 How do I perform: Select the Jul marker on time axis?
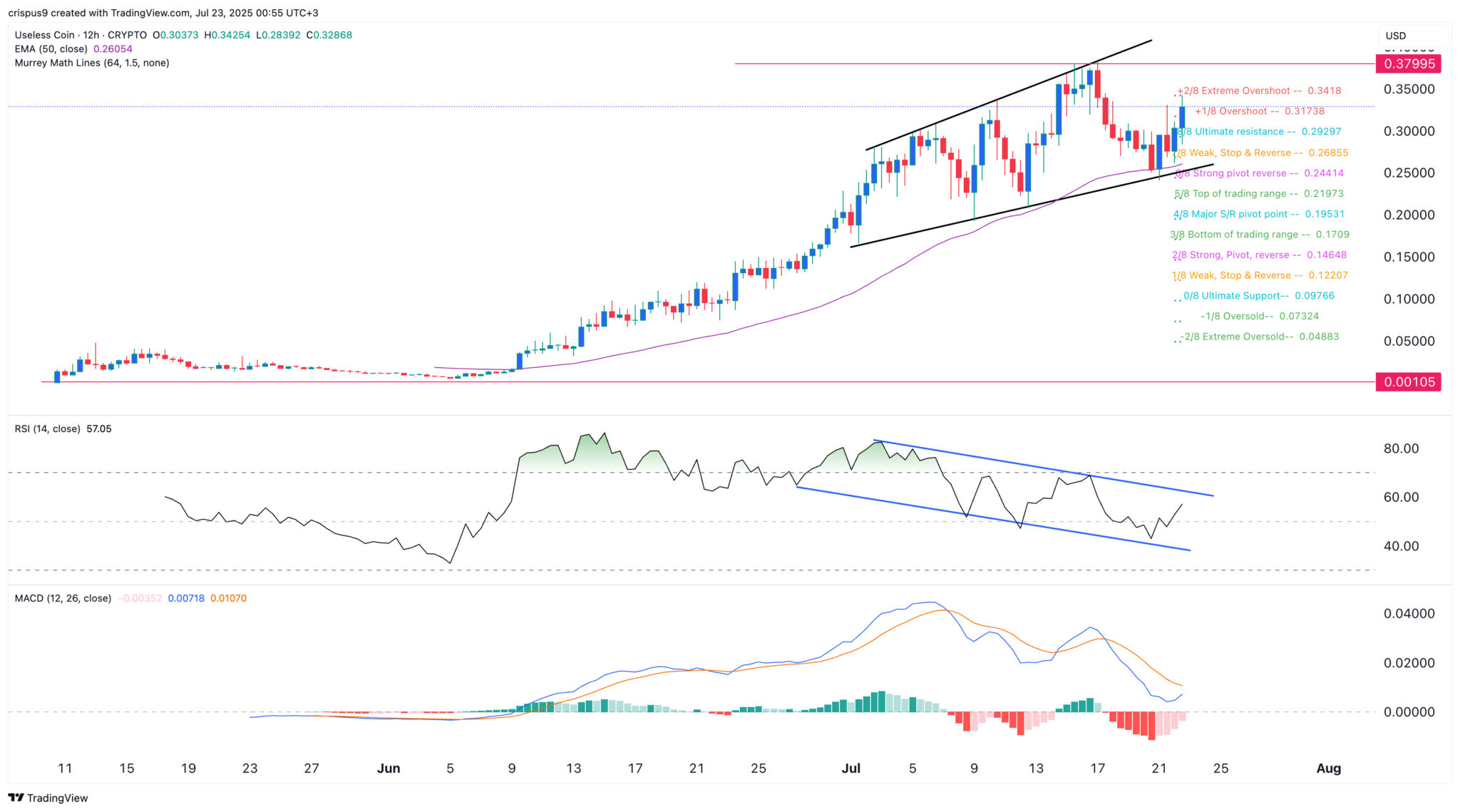click(x=851, y=769)
